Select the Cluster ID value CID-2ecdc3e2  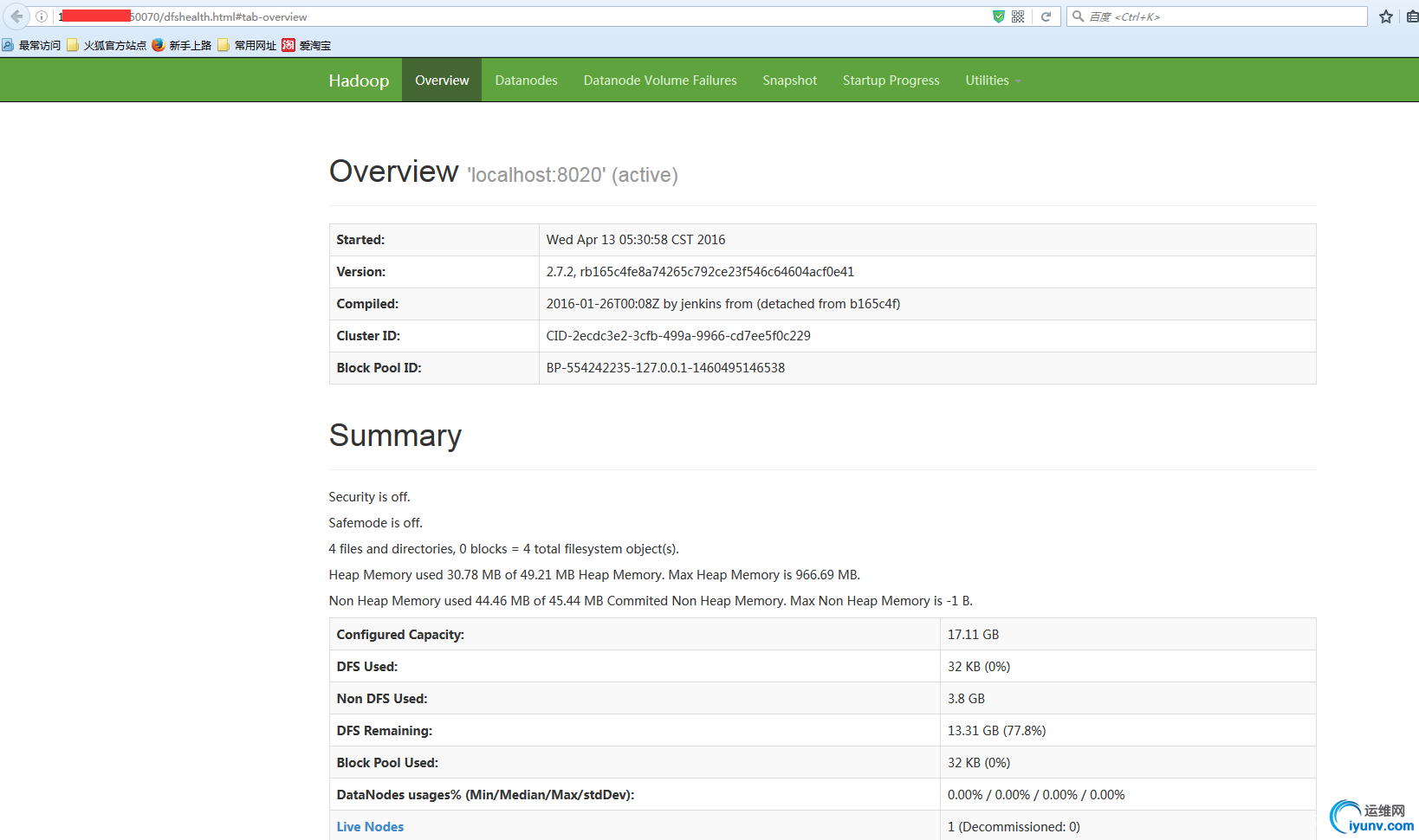point(678,336)
